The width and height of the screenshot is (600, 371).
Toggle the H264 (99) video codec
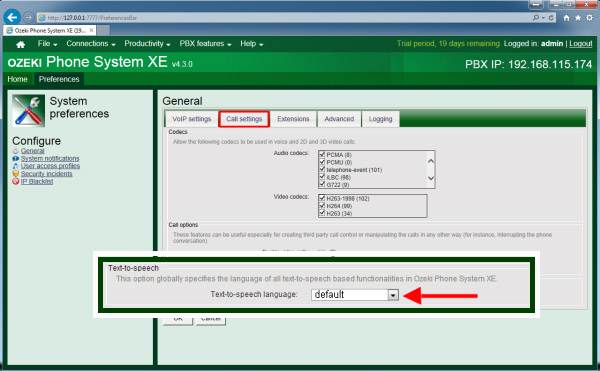(x=322, y=205)
